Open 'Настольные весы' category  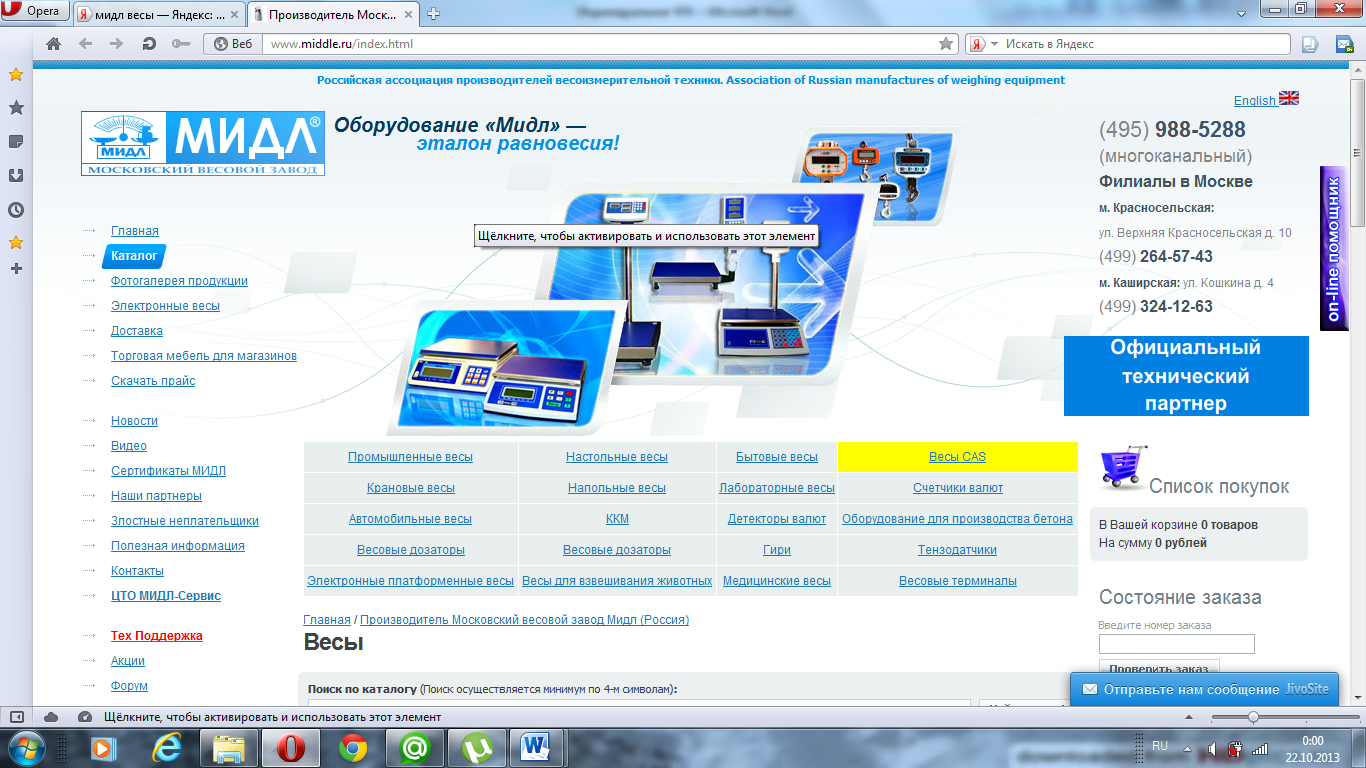[x=617, y=457]
